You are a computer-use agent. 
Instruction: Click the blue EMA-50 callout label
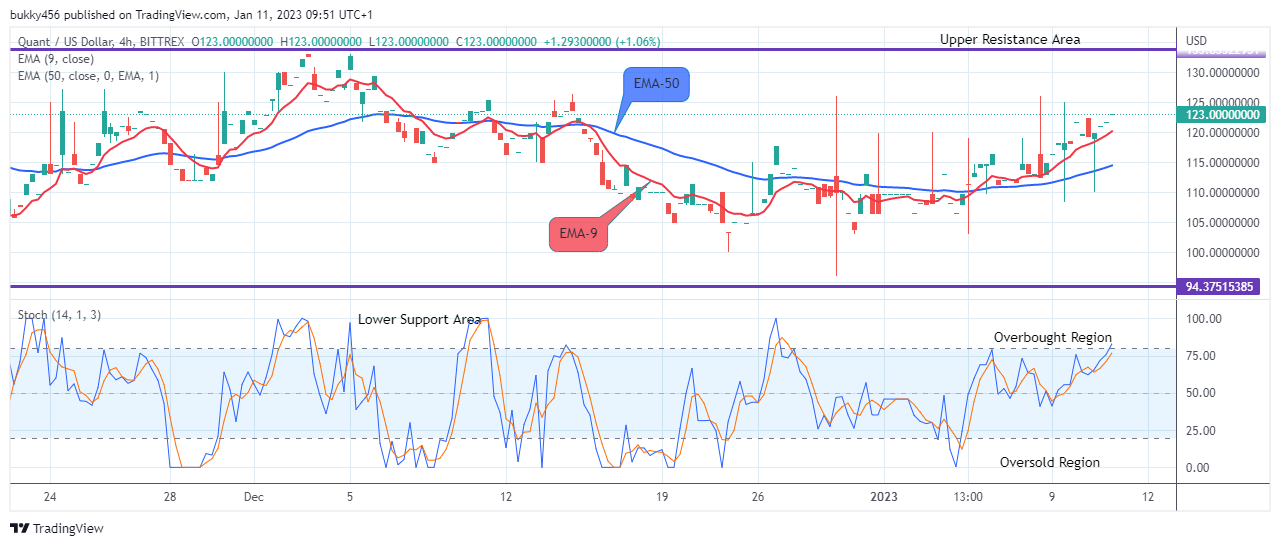[x=656, y=84]
